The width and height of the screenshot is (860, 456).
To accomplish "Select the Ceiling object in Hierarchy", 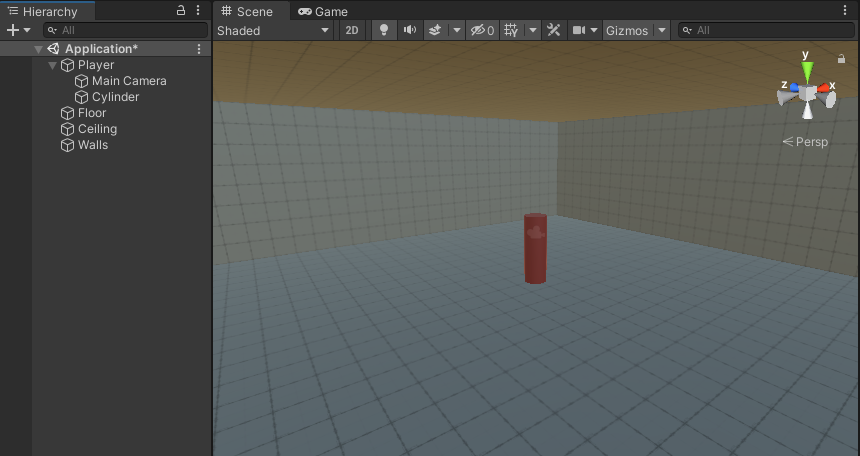I will point(97,129).
